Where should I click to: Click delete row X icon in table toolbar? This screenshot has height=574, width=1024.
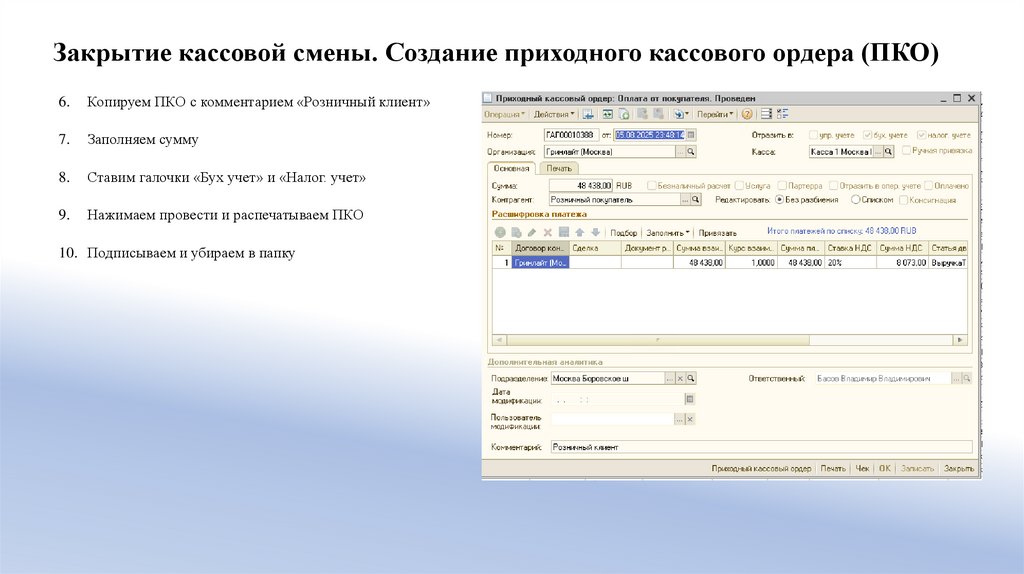(x=547, y=232)
